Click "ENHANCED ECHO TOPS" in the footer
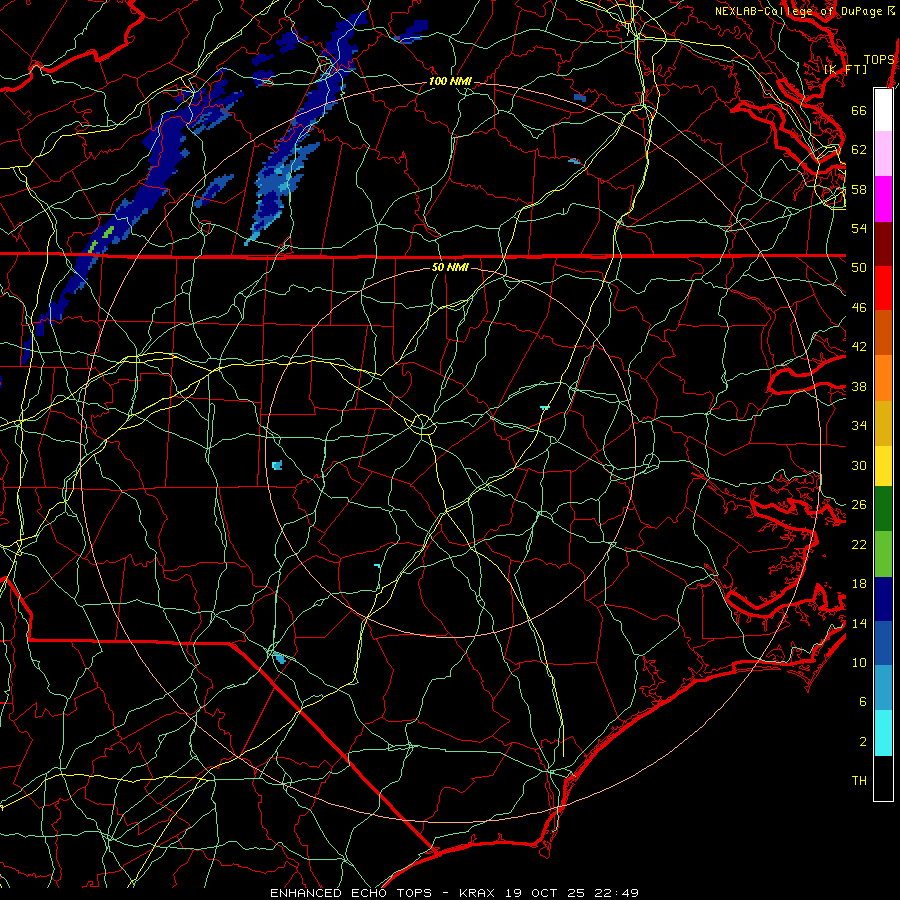 351,893
